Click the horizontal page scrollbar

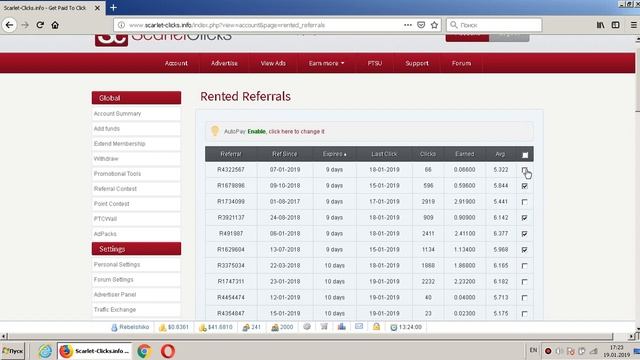pyautogui.click(x=310, y=336)
